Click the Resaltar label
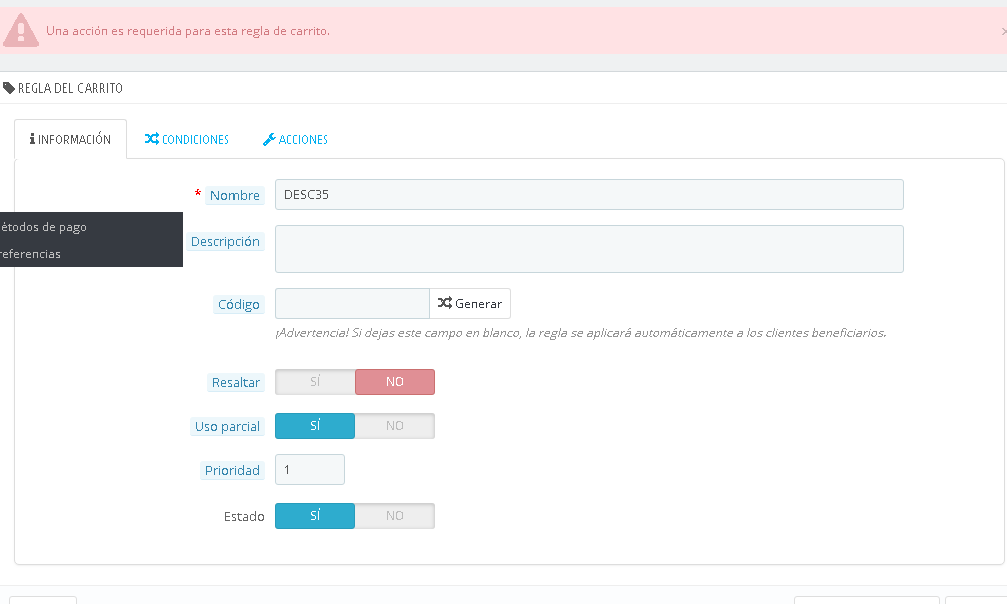The height and width of the screenshot is (604, 1007). coord(236,382)
